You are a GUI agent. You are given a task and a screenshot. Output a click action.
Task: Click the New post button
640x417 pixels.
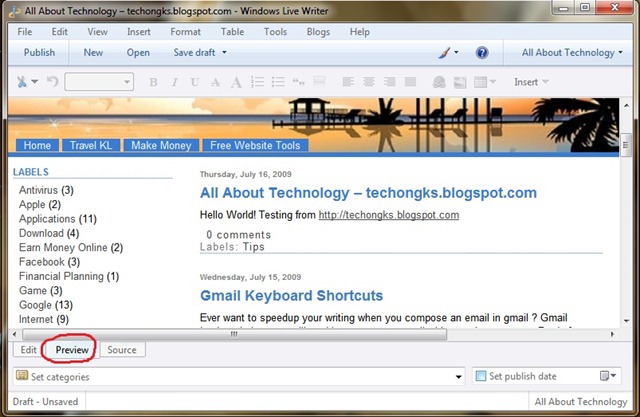point(93,53)
